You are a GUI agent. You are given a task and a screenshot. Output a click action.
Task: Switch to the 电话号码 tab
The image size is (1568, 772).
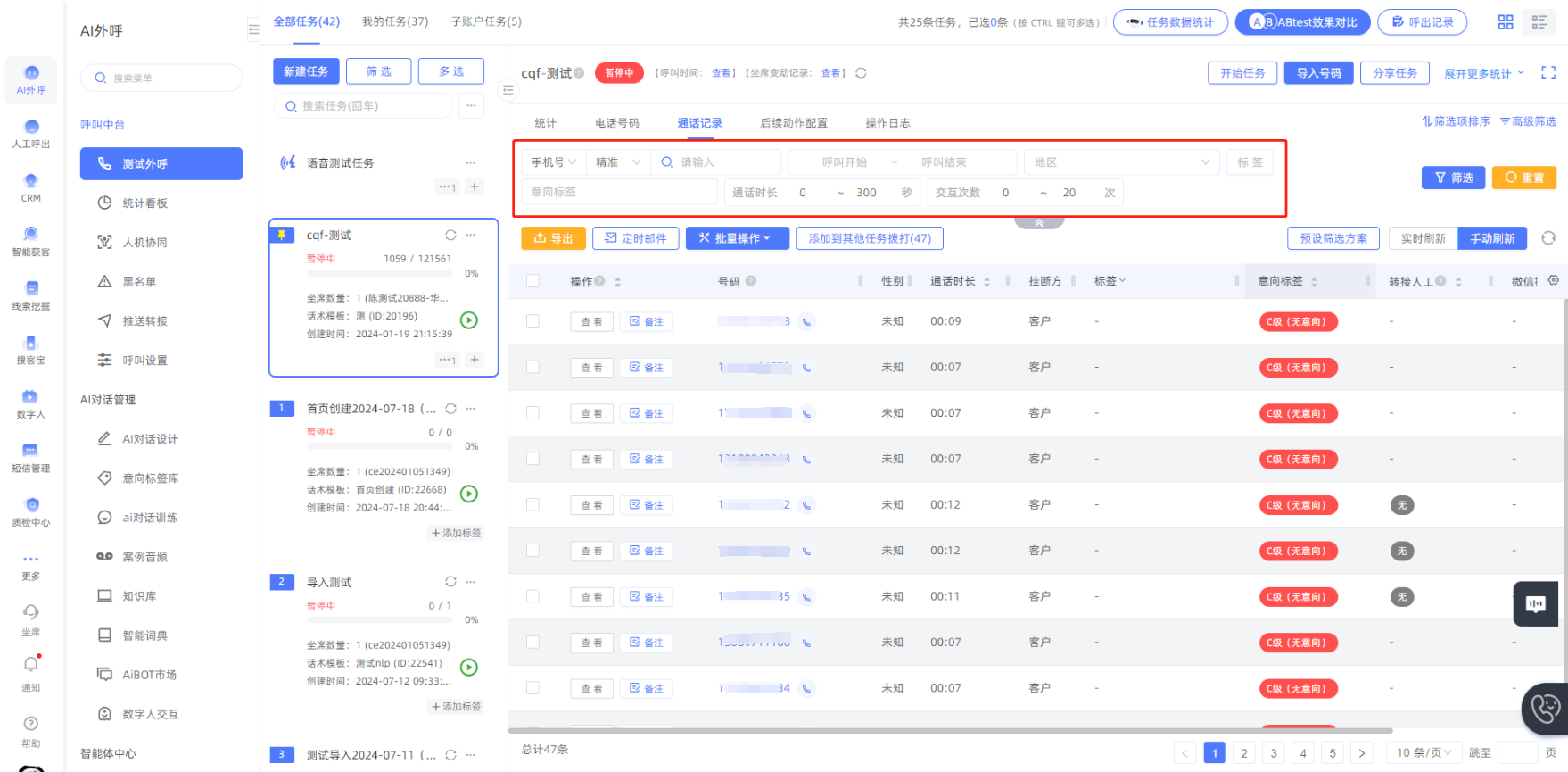616,123
